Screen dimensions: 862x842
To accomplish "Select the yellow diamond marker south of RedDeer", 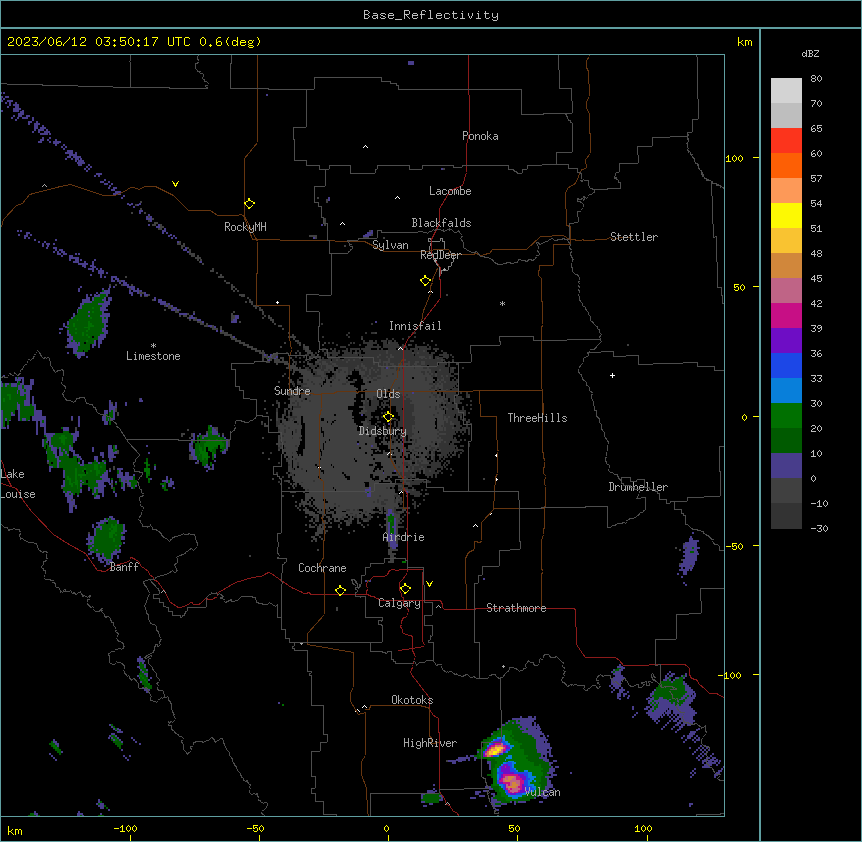I will pyautogui.click(x=426, y=281).
